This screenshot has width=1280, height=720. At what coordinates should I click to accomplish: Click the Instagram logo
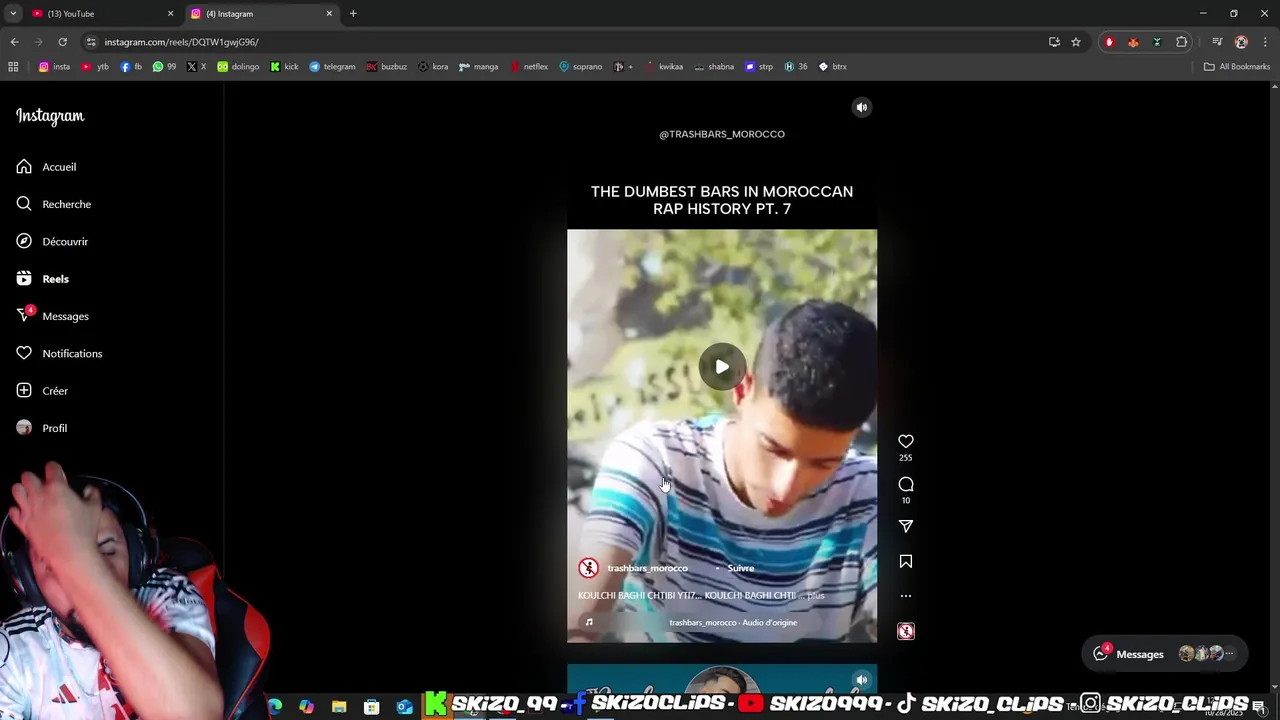(50, 116)
